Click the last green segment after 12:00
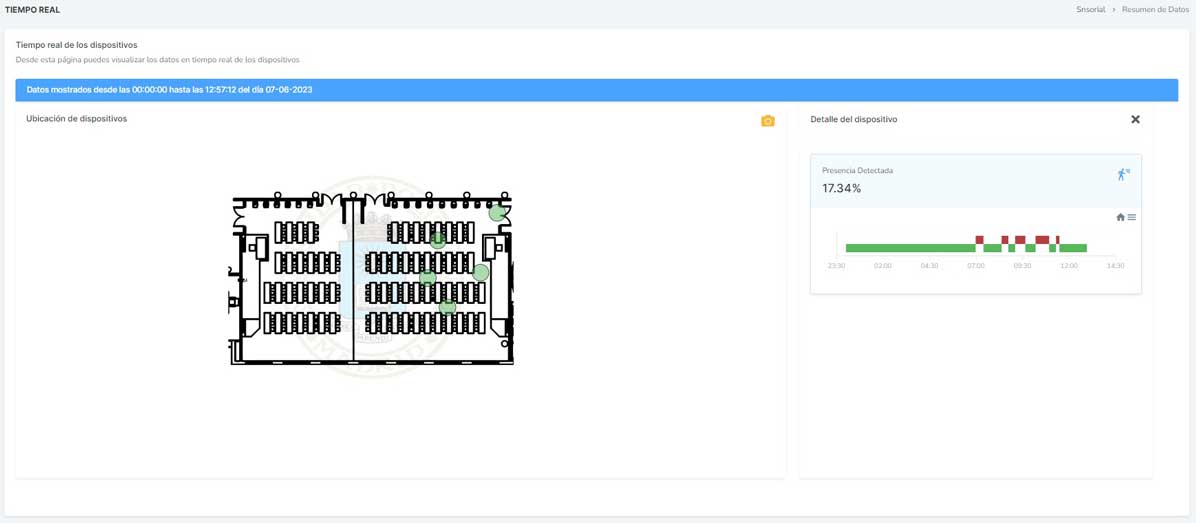This screenshot has height=523, width=1200. coord(1073,248)
